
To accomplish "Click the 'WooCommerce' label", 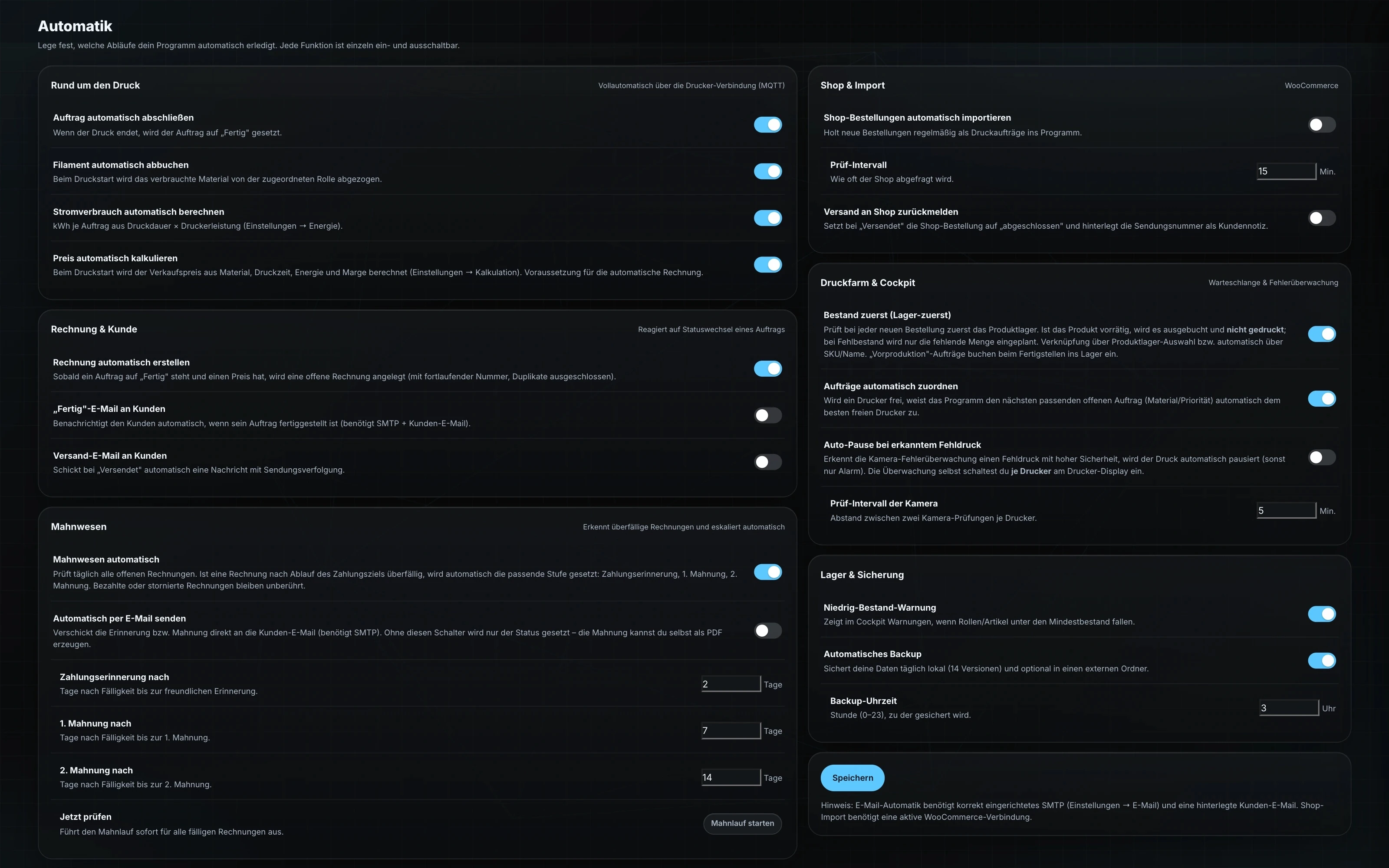I will coord(1311,85).
